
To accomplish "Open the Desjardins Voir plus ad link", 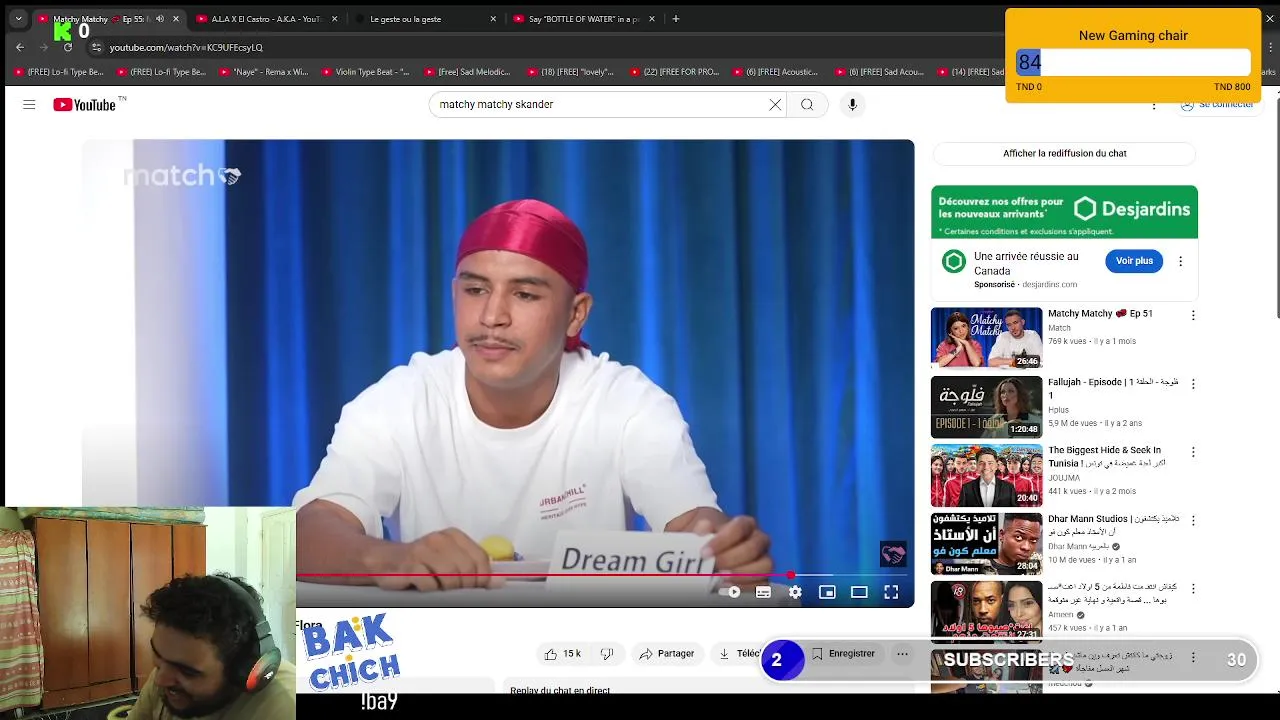I will 1134,260.
